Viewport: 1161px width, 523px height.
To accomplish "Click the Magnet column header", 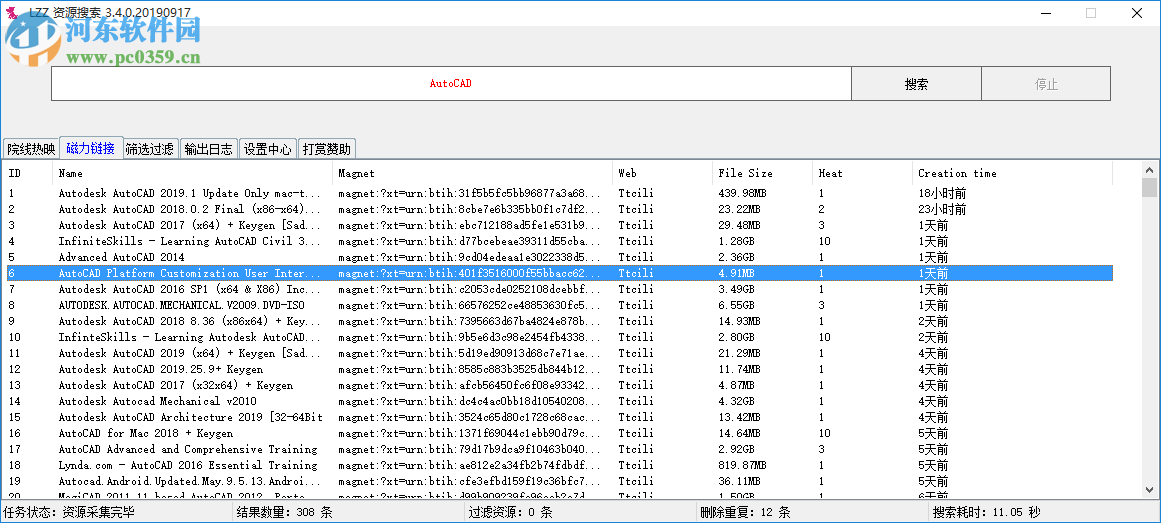I will tap(472, 173).
